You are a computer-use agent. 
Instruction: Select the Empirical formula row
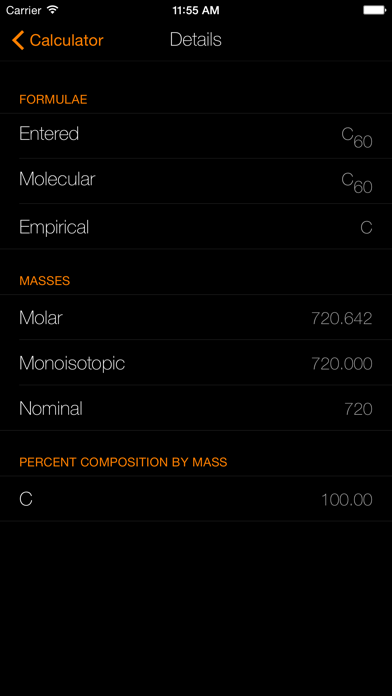(196, 226)
